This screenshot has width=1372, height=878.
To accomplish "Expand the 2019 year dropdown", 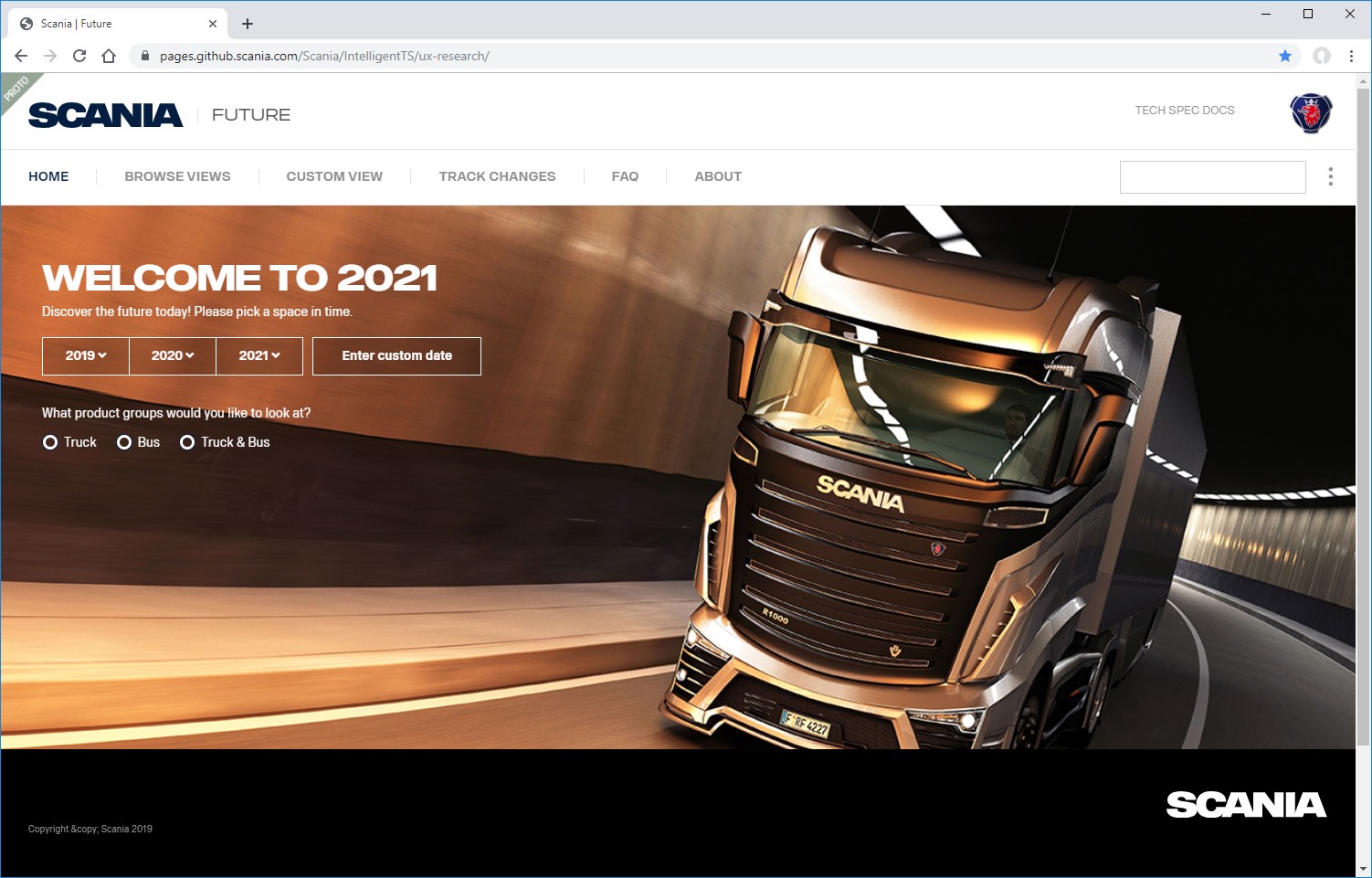I will coord(86,355).
